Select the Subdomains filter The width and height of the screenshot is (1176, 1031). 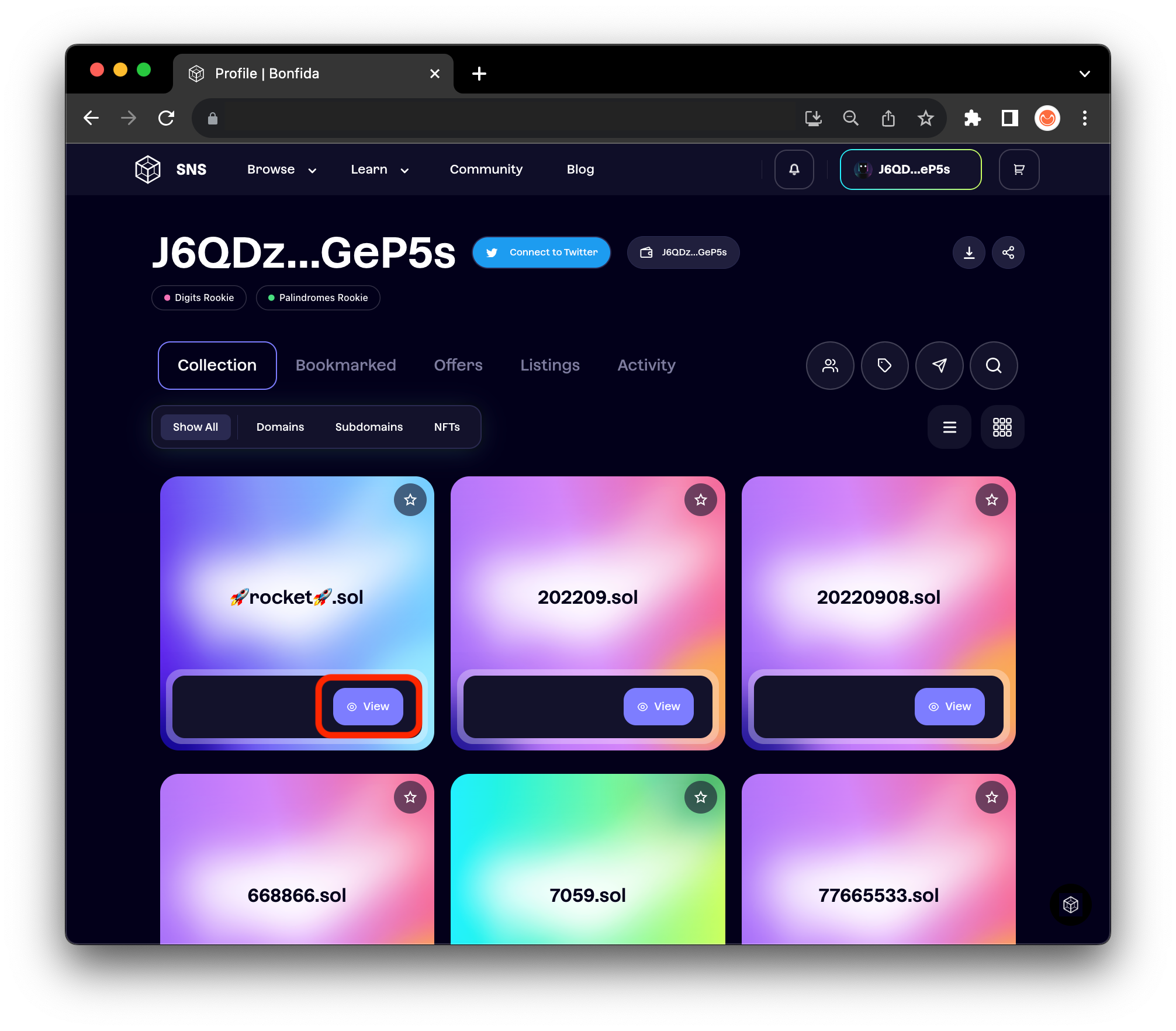tap(369, 427)
